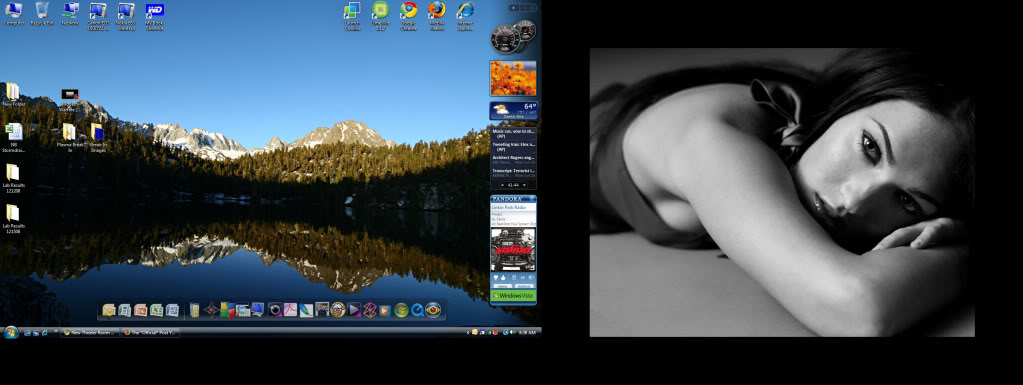Skip to next Pandora song
The image size is (1023, 385).
pyautogui.click(x=523, y=277)
